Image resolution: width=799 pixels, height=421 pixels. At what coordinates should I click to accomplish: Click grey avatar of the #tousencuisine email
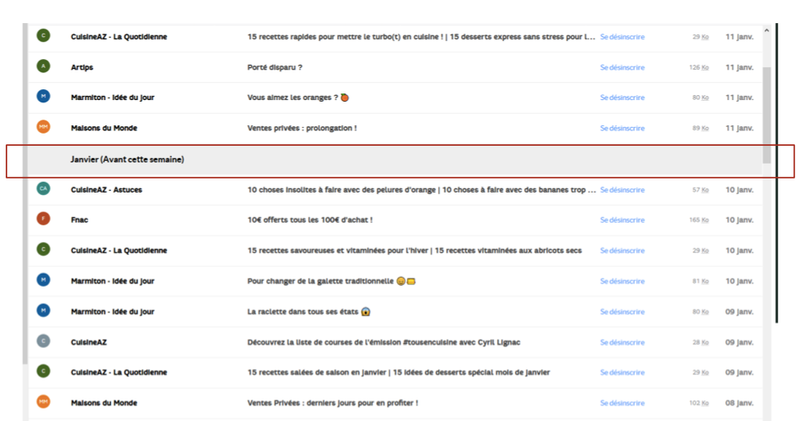tap(42, 341)
